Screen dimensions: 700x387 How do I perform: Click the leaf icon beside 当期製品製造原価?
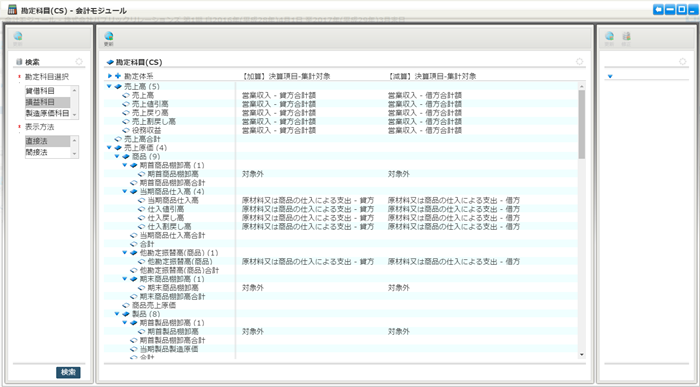(133, 349)
